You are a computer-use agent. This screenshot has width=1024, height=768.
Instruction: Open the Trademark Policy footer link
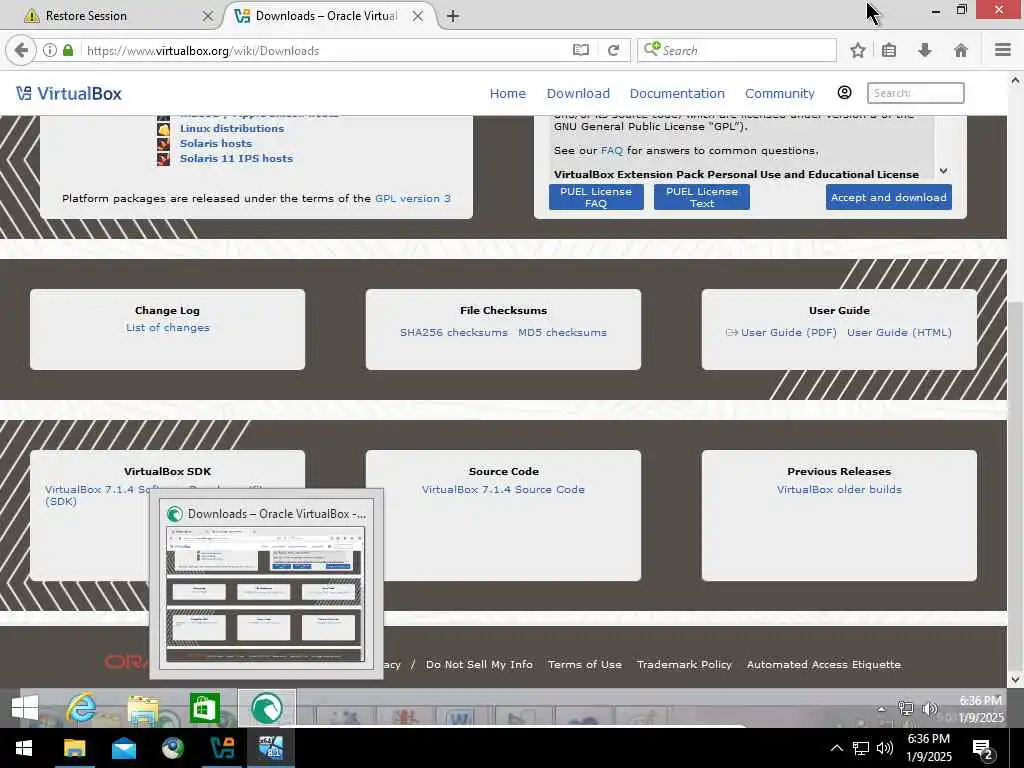pyautogui.click(x=684, y=664)
